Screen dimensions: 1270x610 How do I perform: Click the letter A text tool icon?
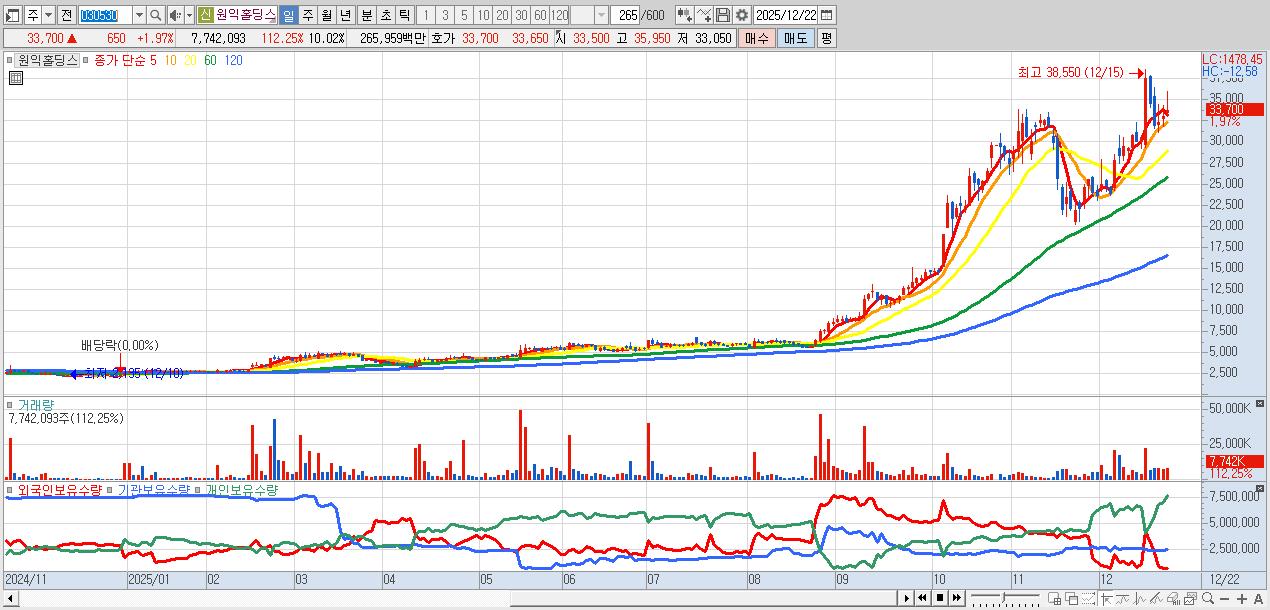pyautogui.click(x=1258, y=598)
